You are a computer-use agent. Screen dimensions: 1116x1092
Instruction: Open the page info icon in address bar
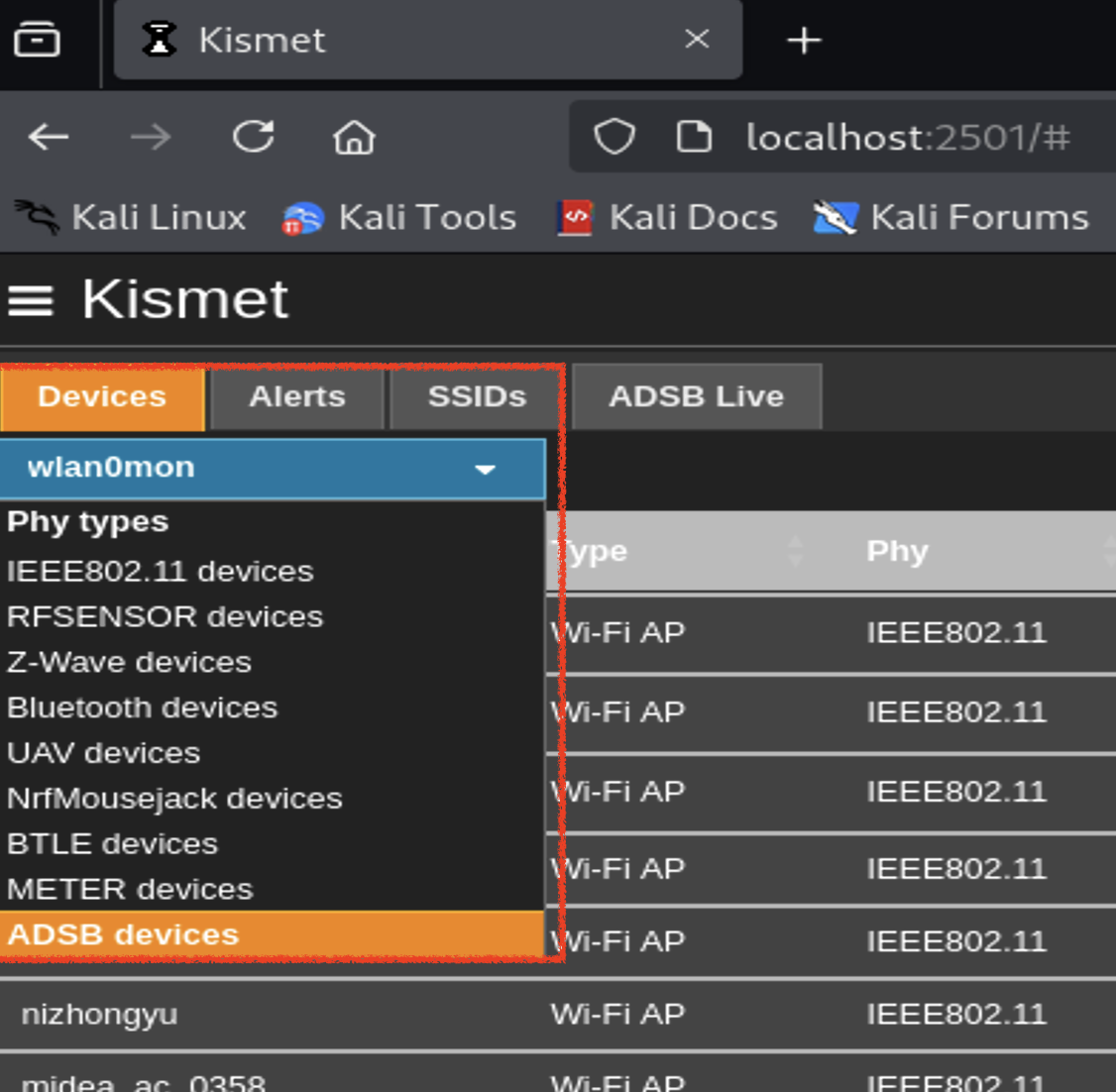point(696,137)
